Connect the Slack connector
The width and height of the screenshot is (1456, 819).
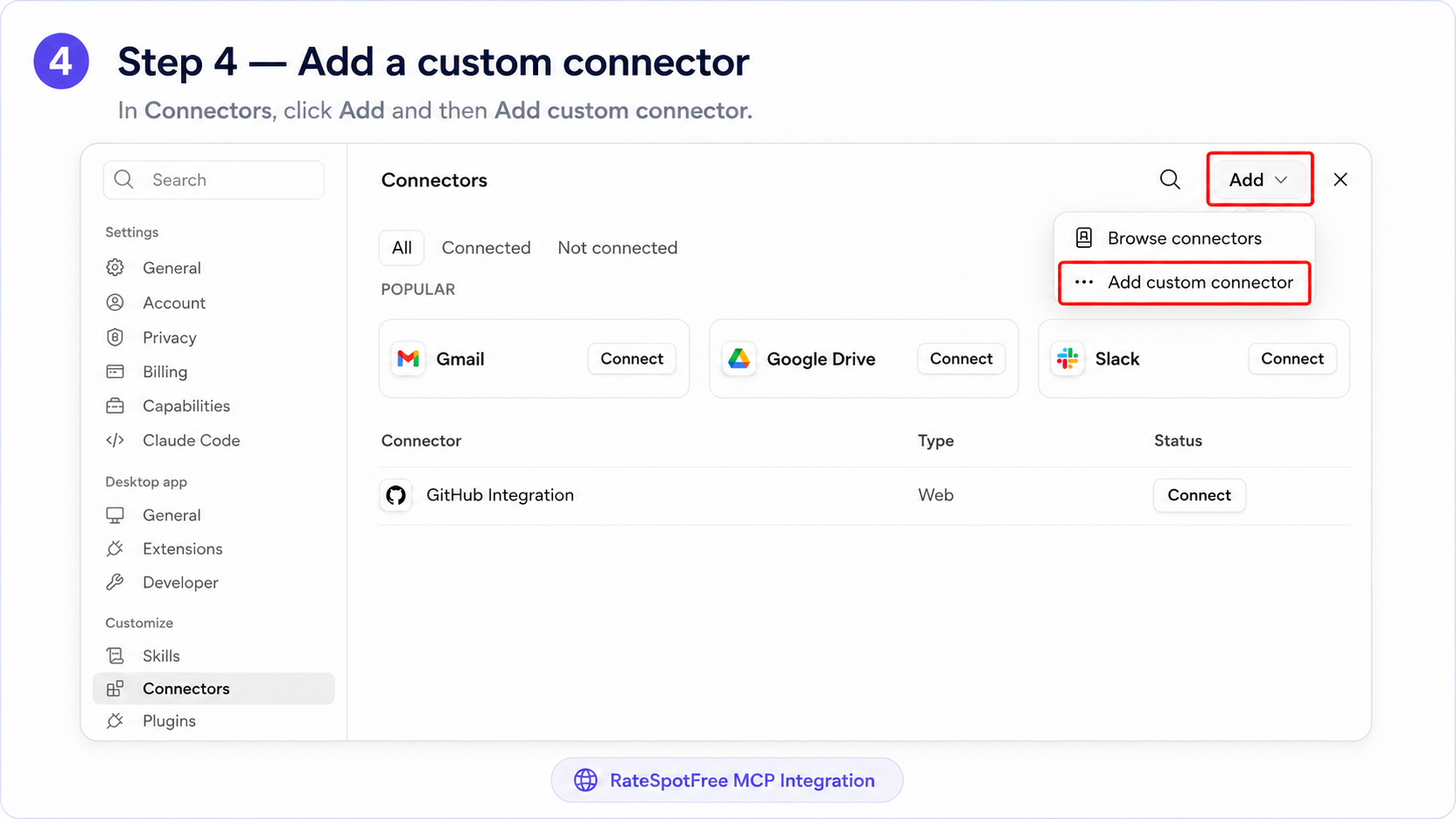[x=1292, y=359]
